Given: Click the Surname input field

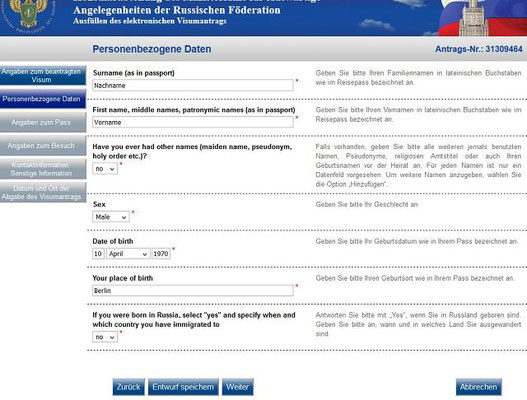Looking at the screenshot, I should click(193, 85).
